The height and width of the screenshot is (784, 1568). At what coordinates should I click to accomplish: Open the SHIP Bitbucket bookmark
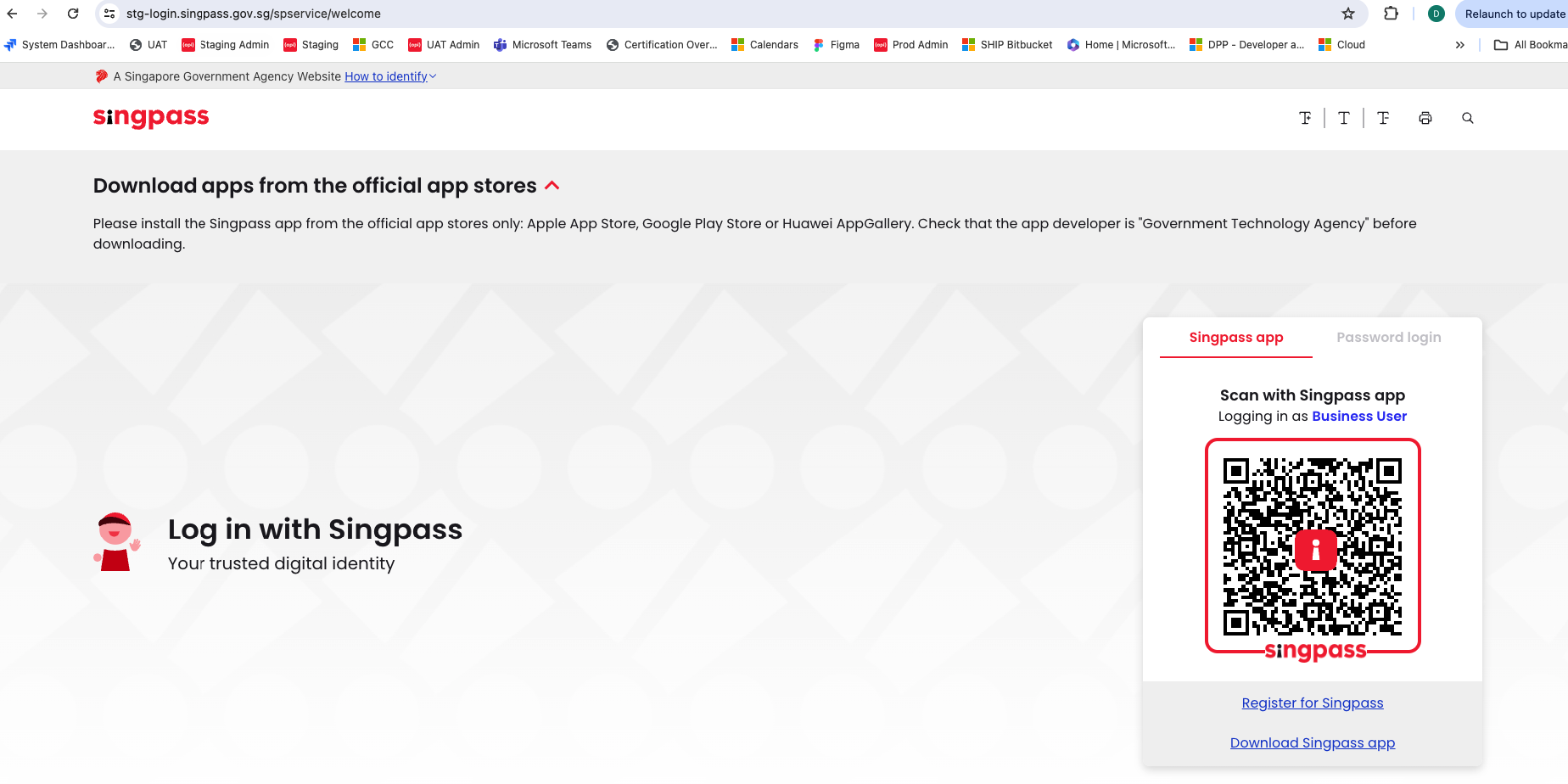pos(1007,45)
